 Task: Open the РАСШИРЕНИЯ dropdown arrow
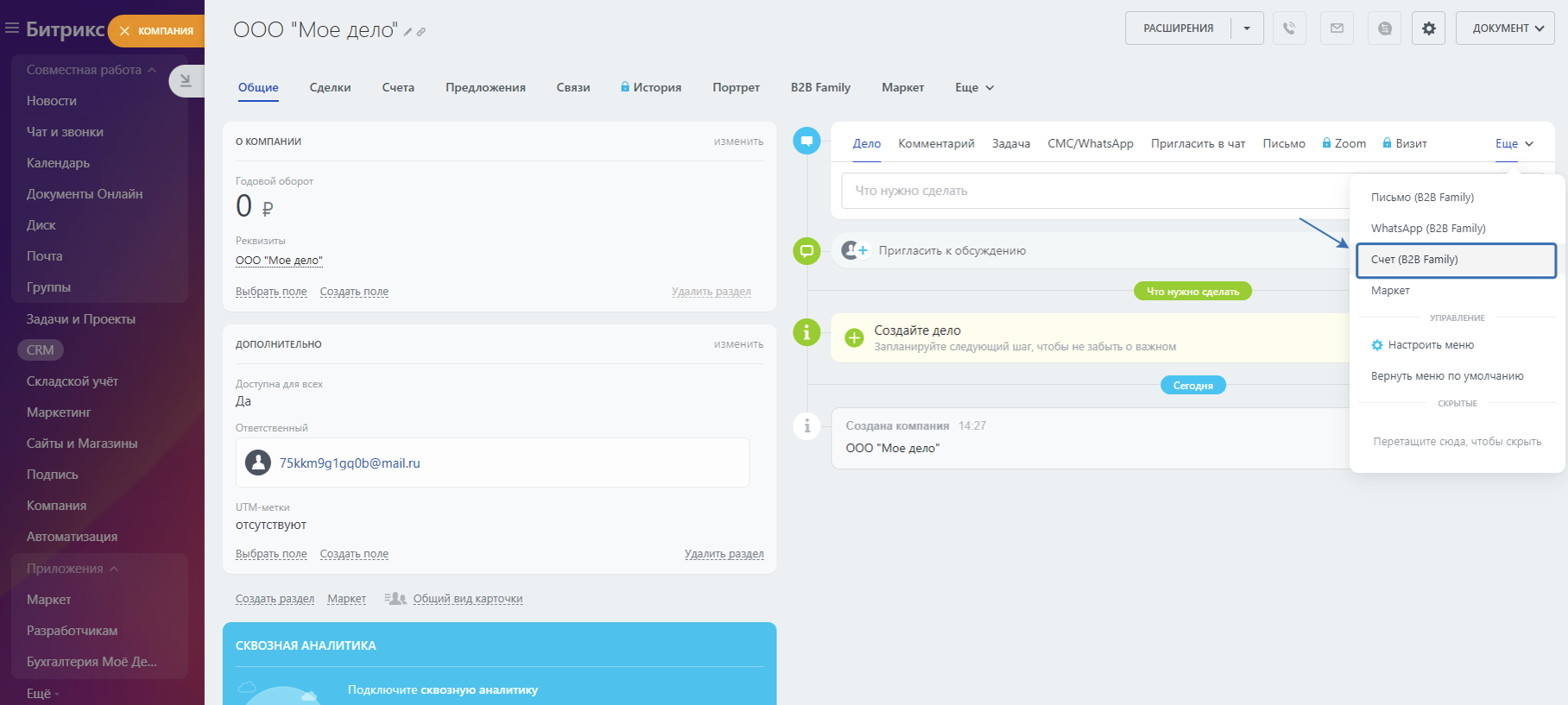(x=1247, y=28)
